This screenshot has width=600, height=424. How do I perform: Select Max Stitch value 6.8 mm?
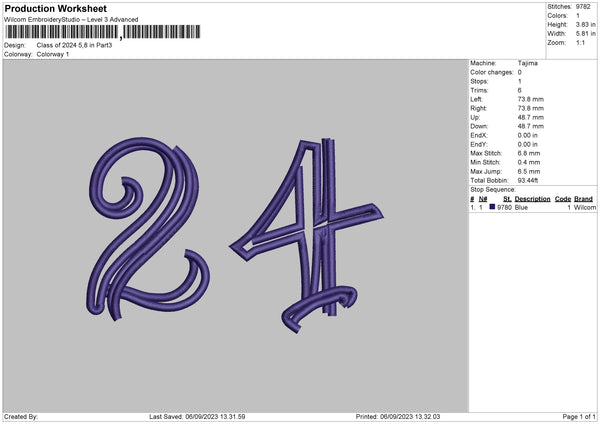click(x=529, y=153)
